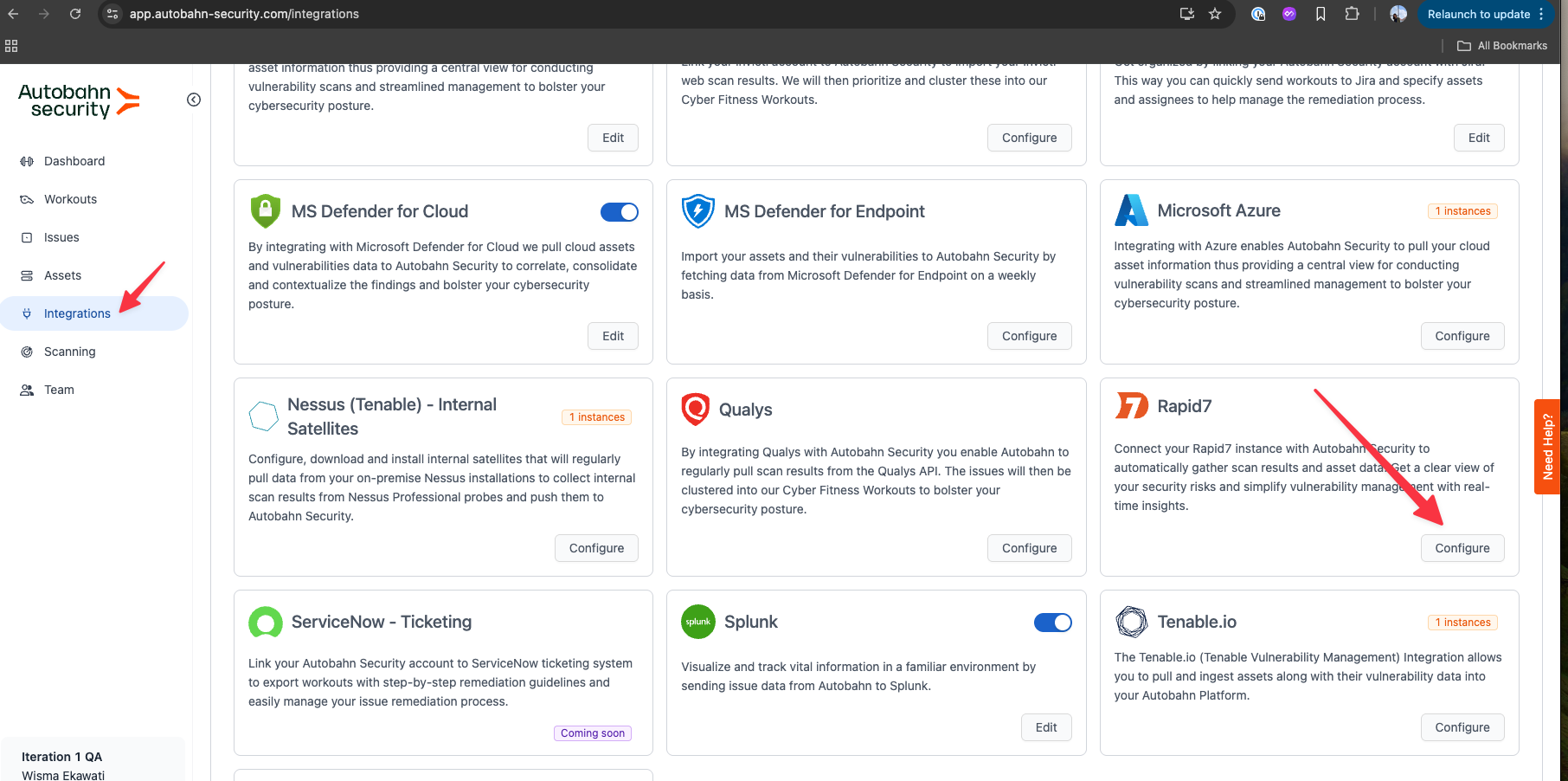Open the Dashboard page
Viewport: 1568px width, 781px height.
point(74,161)
